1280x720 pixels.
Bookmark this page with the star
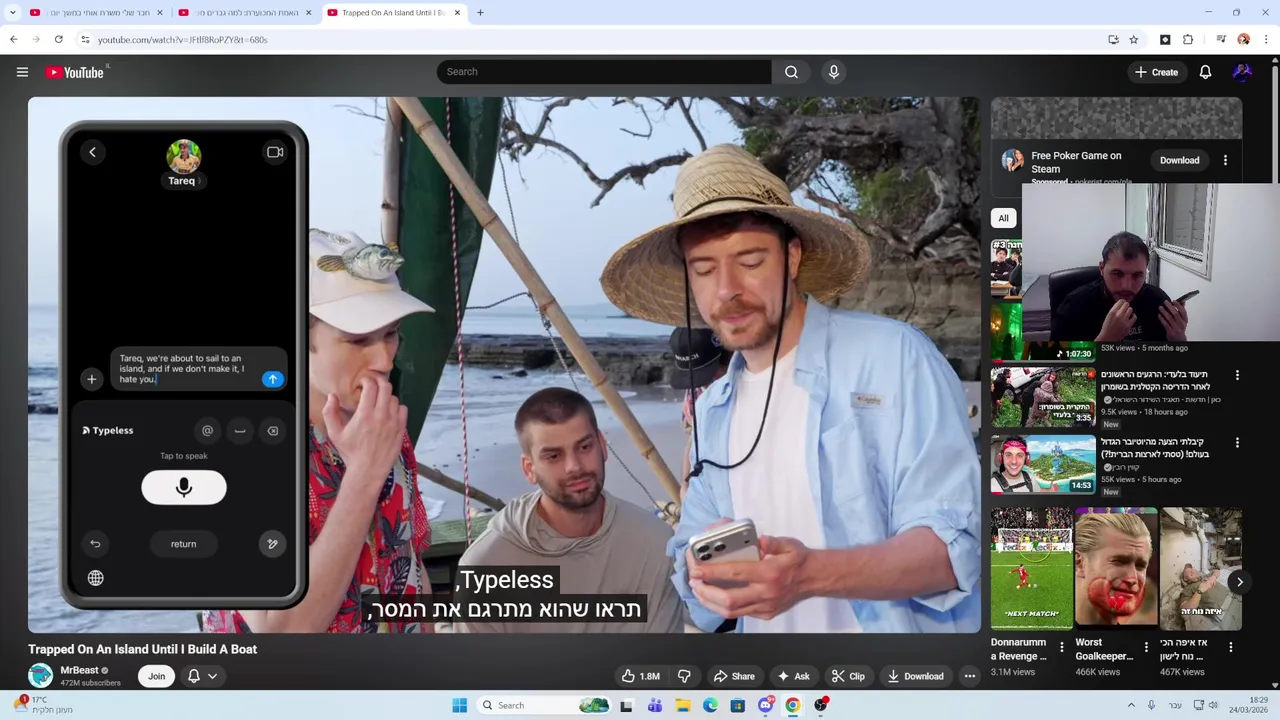tap(1134, 39)
